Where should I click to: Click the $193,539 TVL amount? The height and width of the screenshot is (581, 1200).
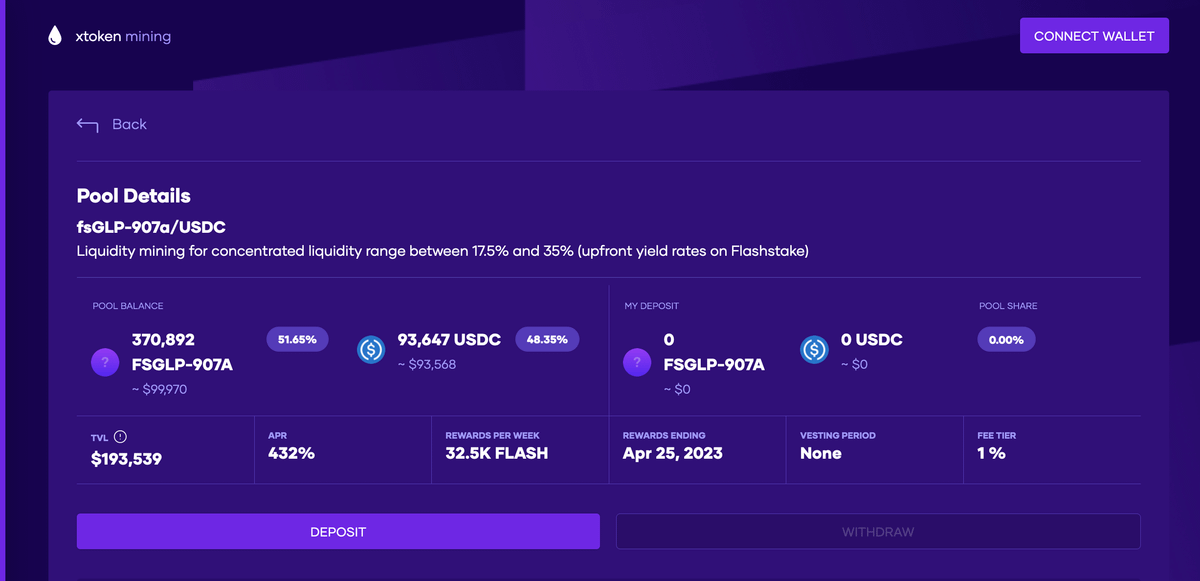tap(127, 460)
